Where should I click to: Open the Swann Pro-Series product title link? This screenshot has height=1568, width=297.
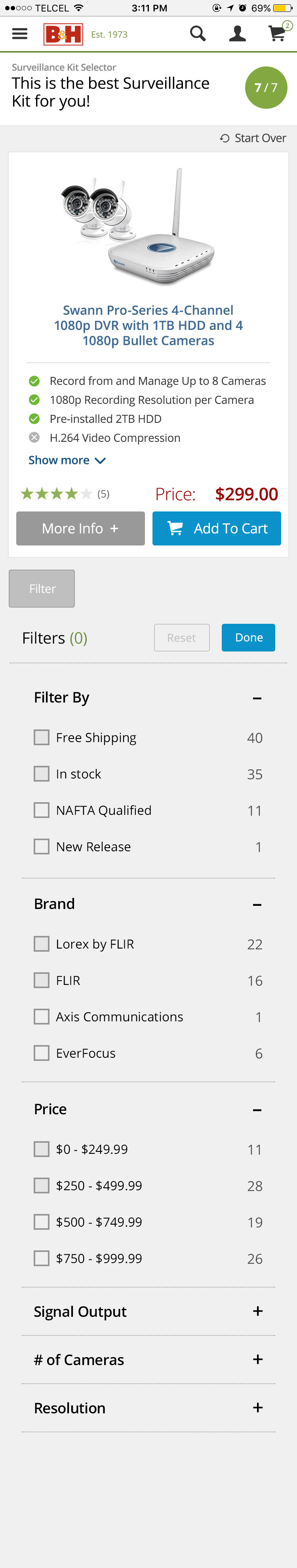[x=148, y=325]
